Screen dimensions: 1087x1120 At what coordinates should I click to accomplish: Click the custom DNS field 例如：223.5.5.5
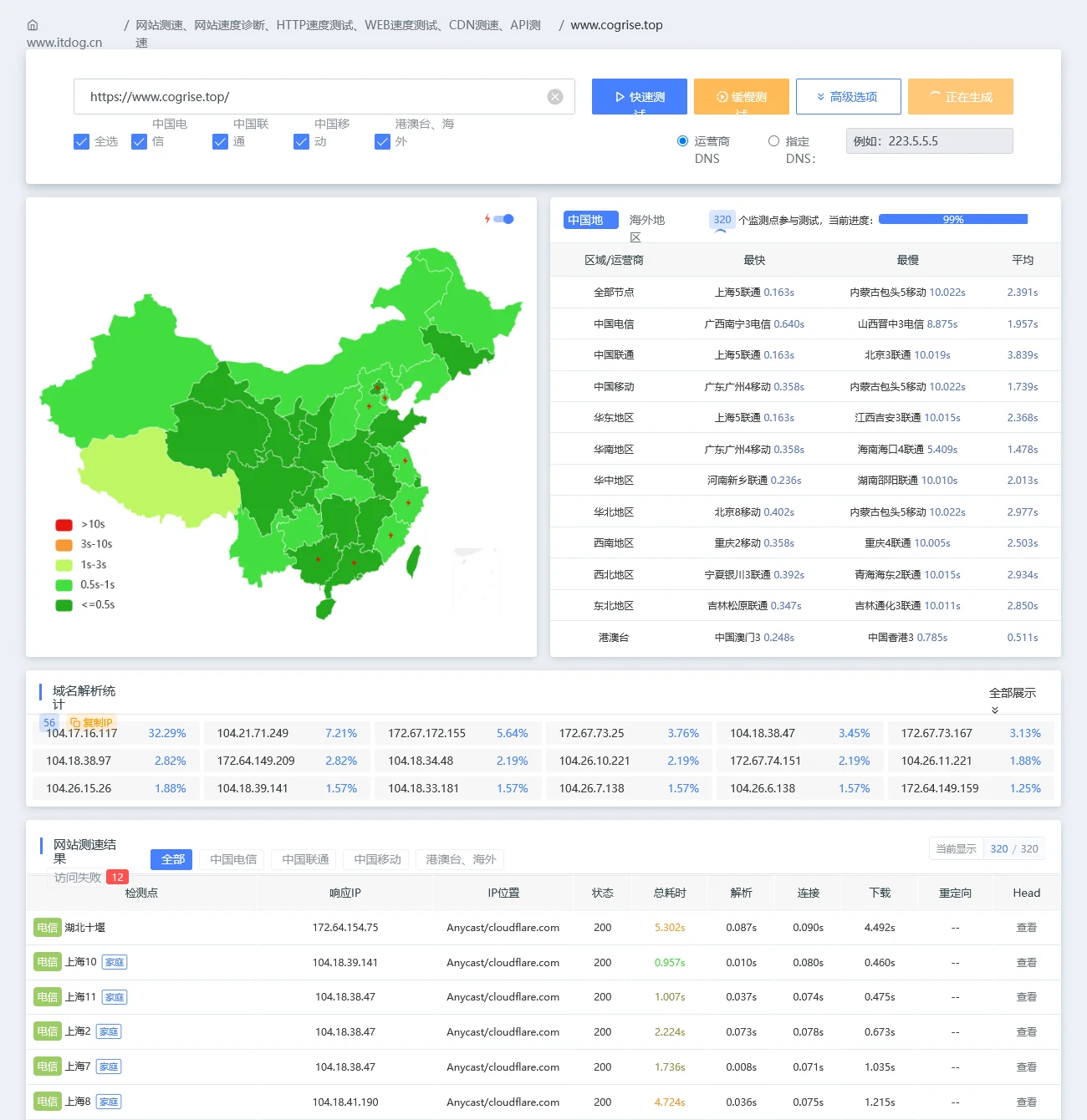[x=929, y=141]
